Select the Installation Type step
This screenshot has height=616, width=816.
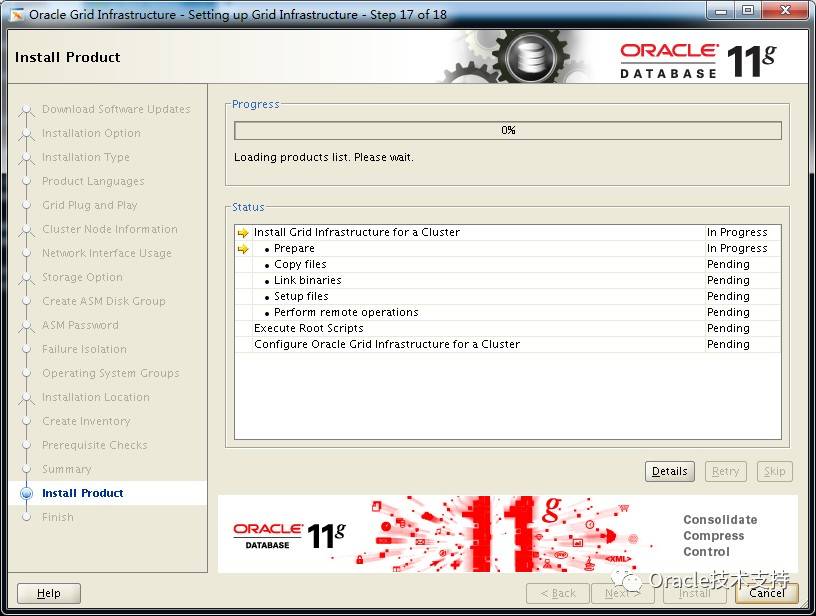coord(86,157)
